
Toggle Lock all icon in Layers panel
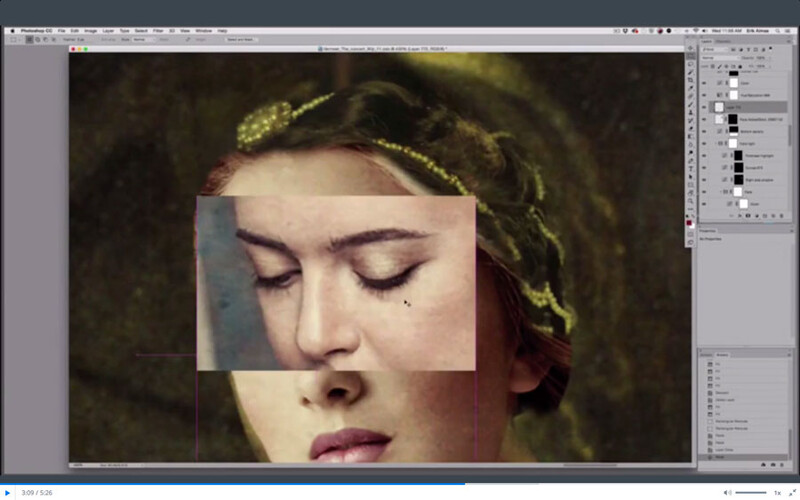[x=740, y=66]
